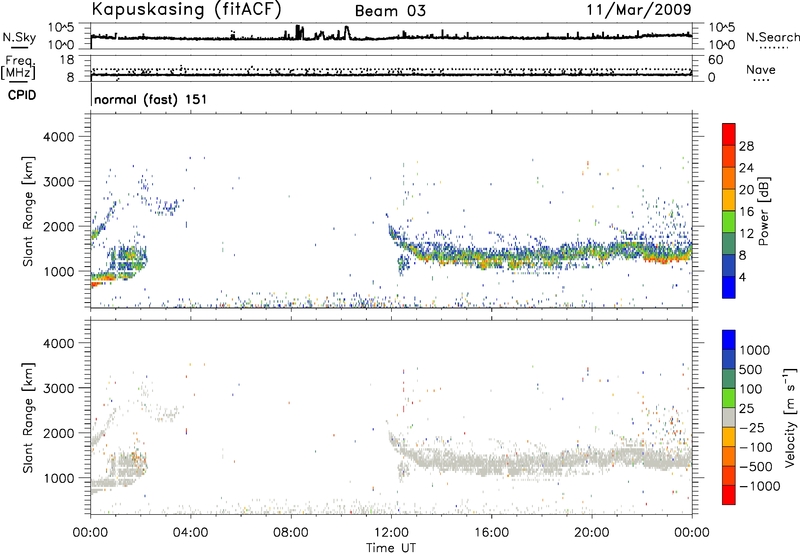Click the "4000" tick in the power panel
The image size is (800, 554).
(x=58, y=137)
